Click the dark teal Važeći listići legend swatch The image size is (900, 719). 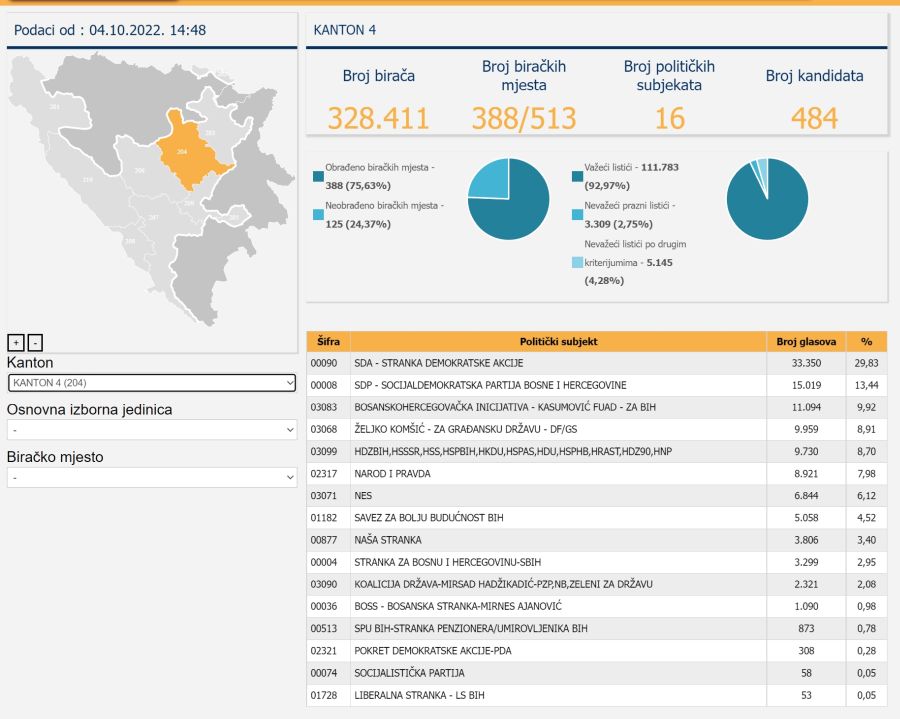tap(577, 177)
